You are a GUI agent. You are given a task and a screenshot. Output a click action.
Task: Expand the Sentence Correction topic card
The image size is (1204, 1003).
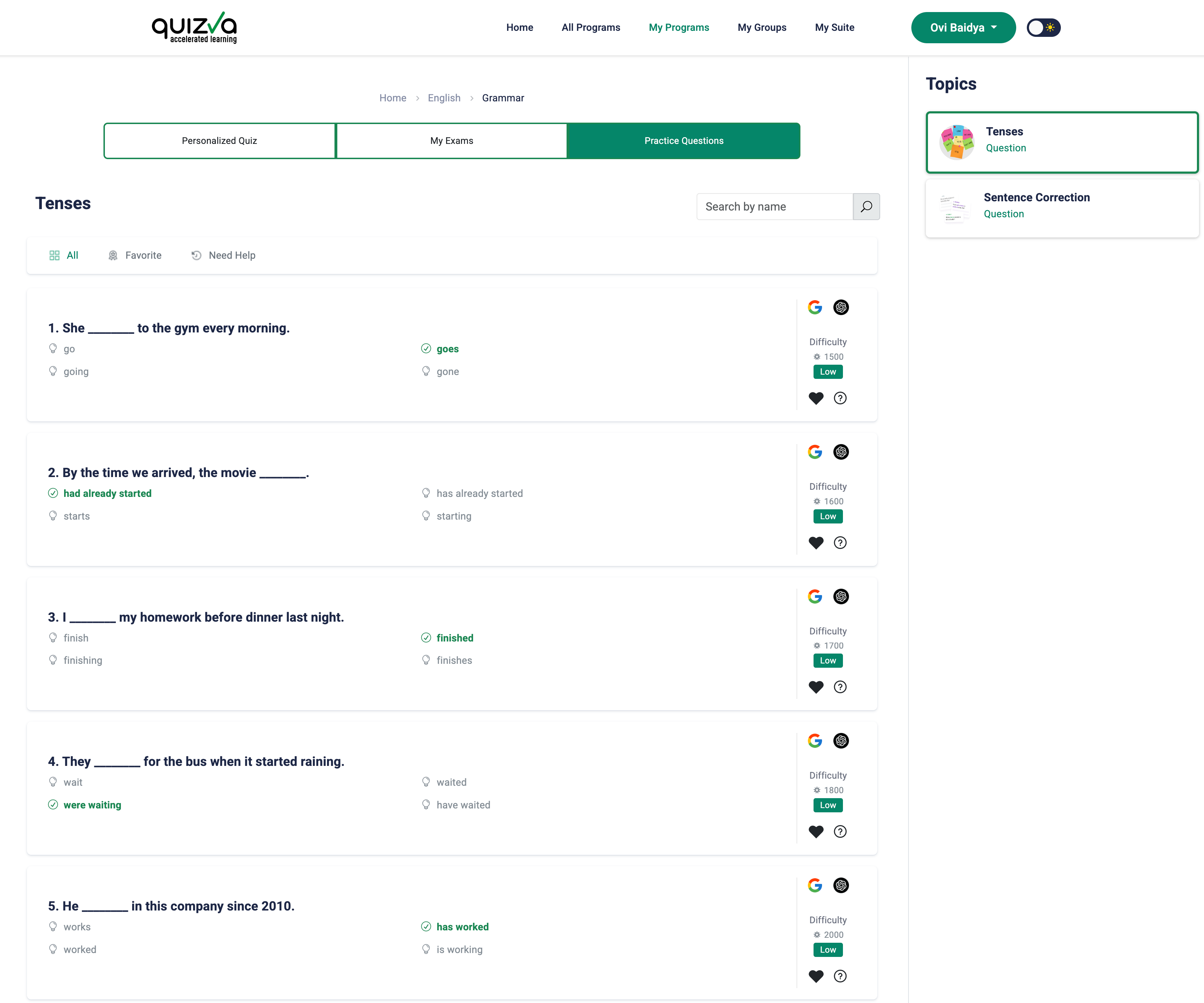(x=1061, y=208)
